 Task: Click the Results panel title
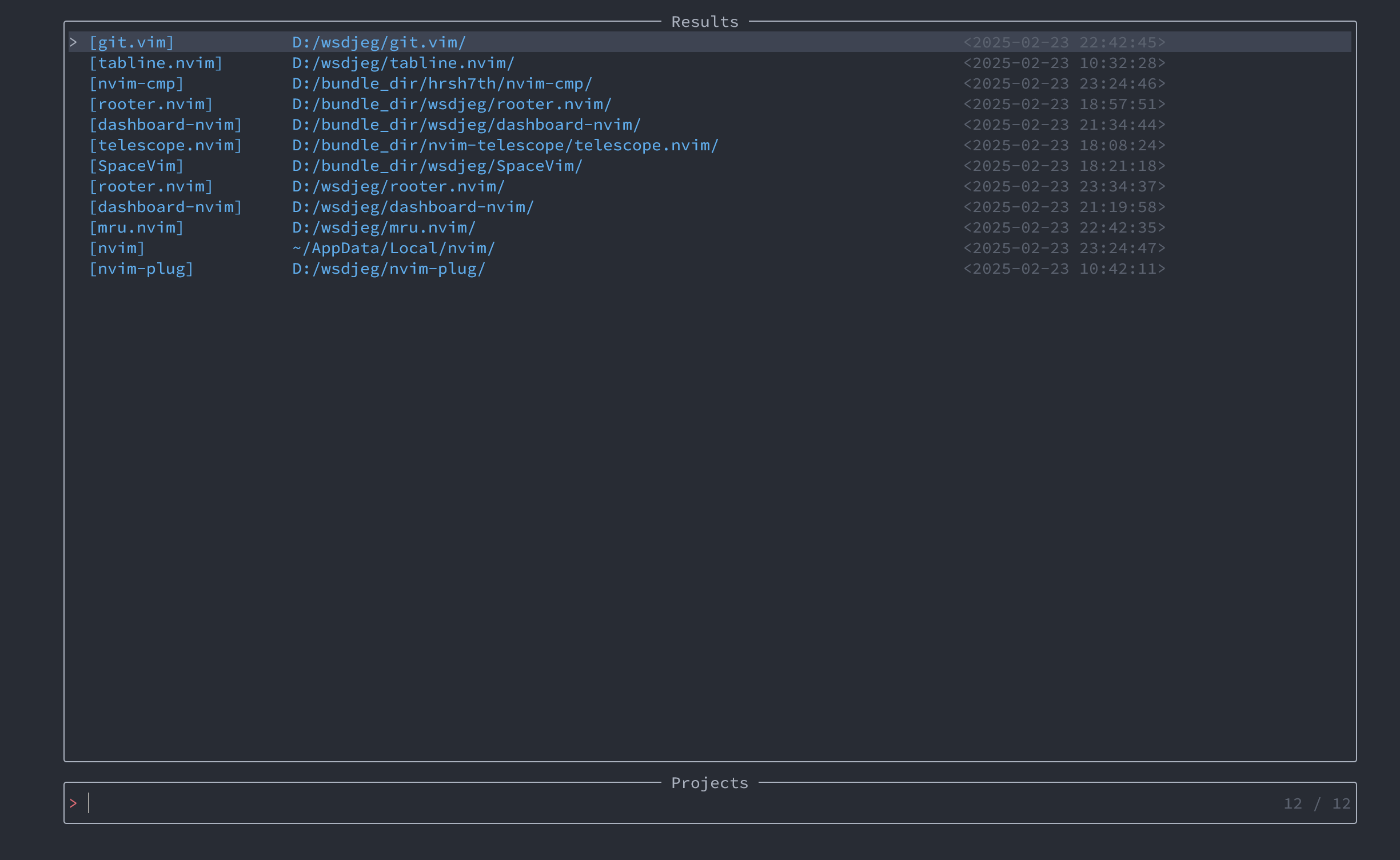pyautogui.click(x=704, y=22)
